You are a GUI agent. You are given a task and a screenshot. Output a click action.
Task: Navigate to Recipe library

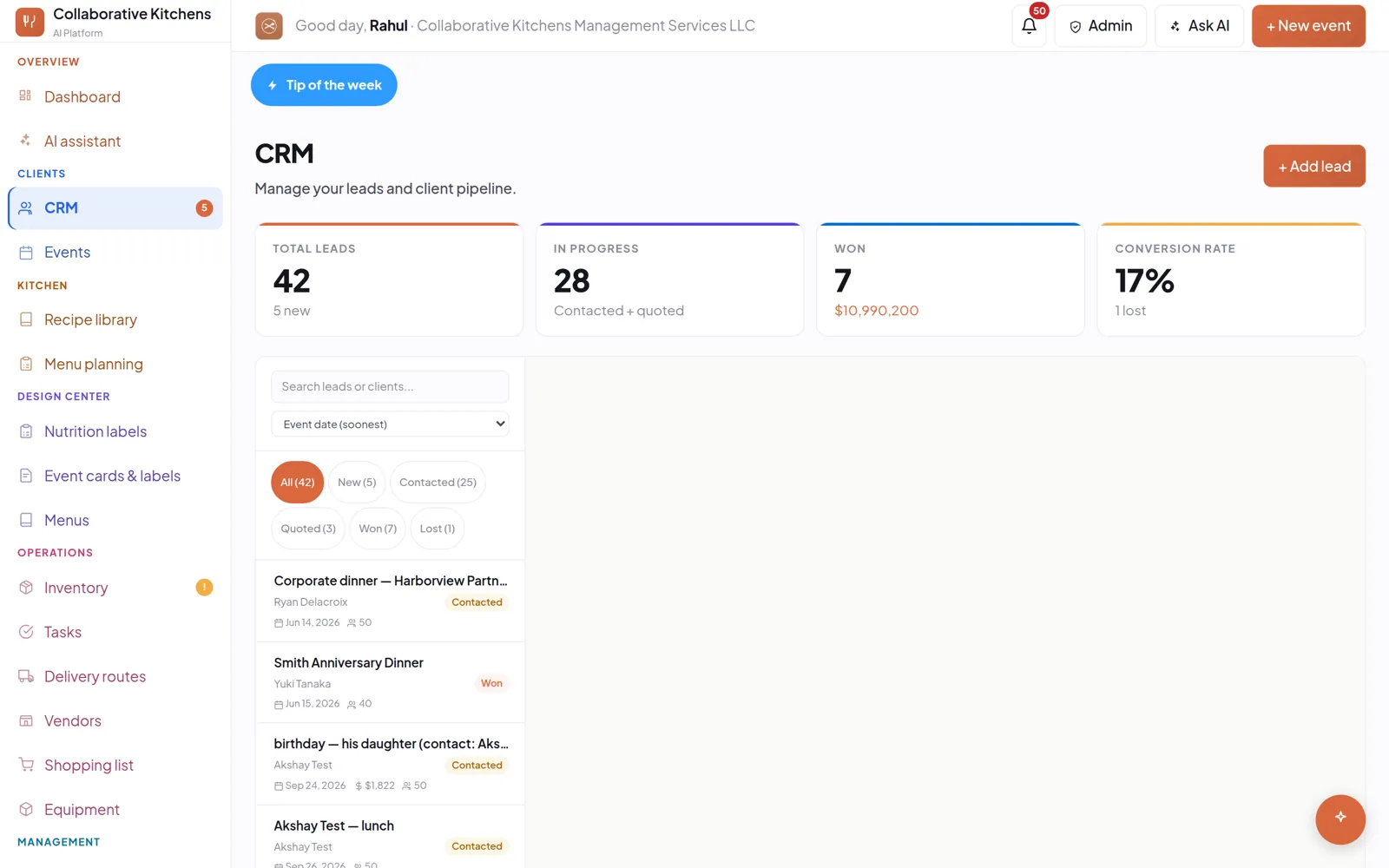click(x=115, y=319)
